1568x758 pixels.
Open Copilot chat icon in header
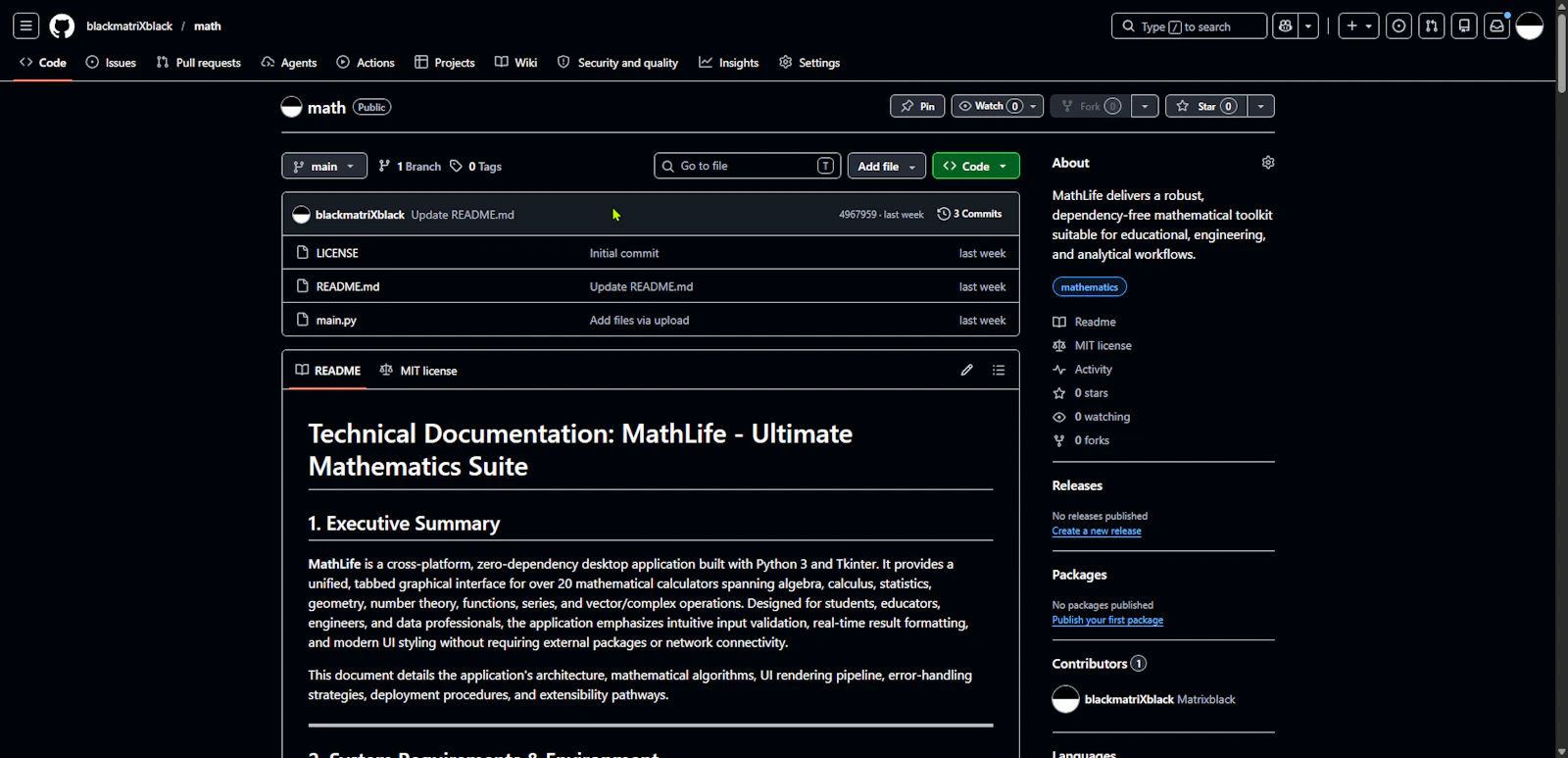point(1286,26)
